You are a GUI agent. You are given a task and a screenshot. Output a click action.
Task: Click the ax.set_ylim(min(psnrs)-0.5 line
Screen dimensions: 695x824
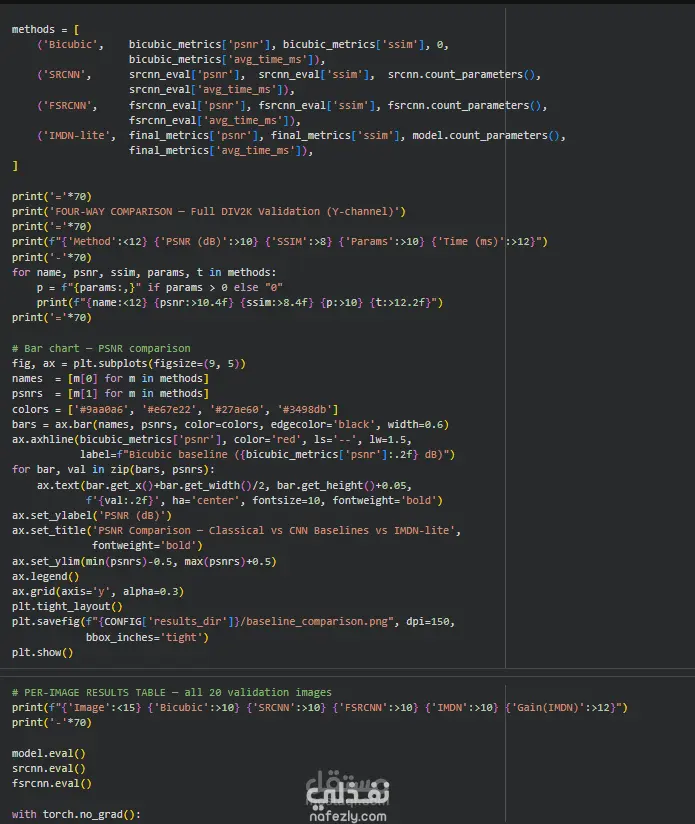pyautogui.click(x=144, y=562)
